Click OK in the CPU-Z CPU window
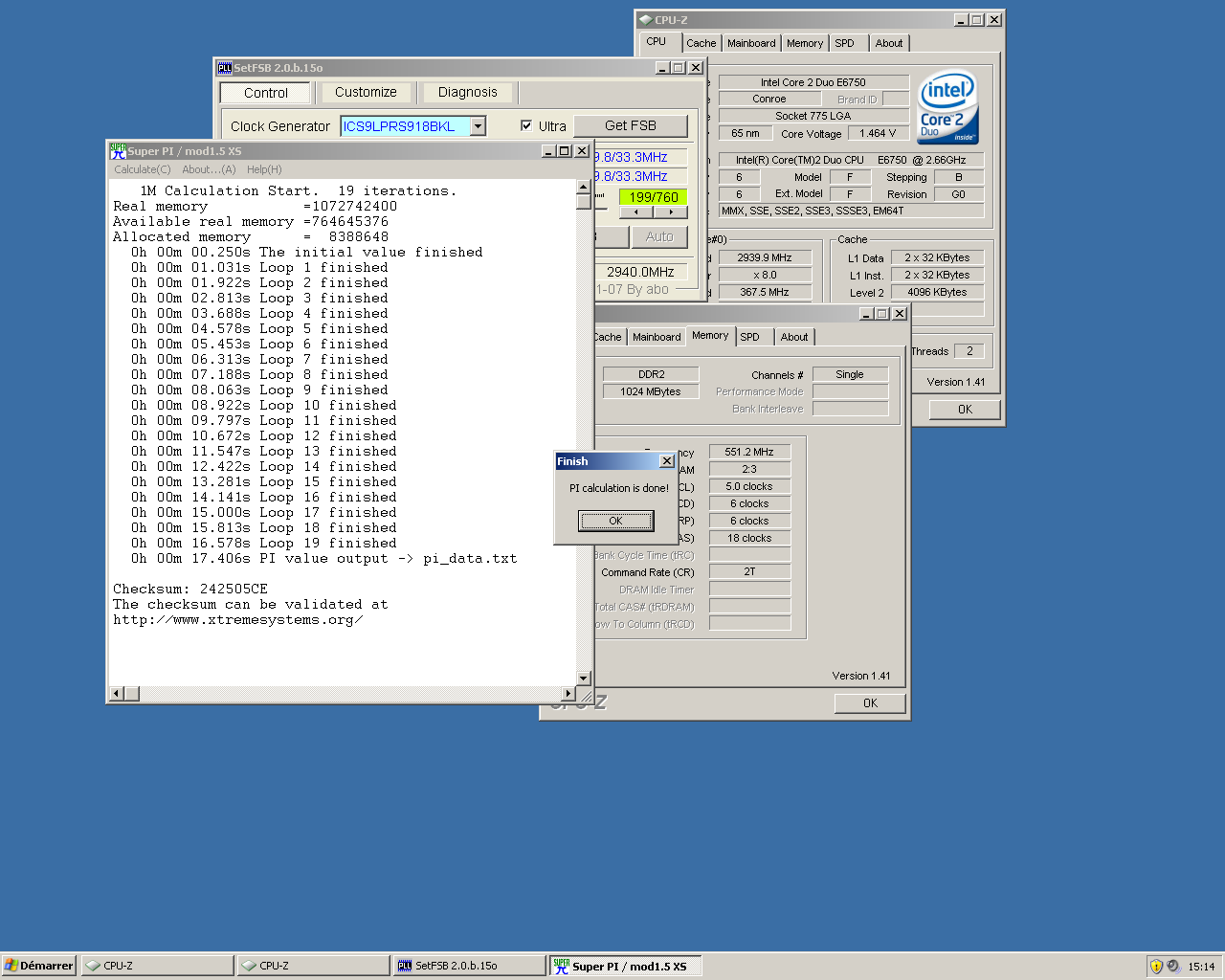1225x980 pixels. pos(965,409)
